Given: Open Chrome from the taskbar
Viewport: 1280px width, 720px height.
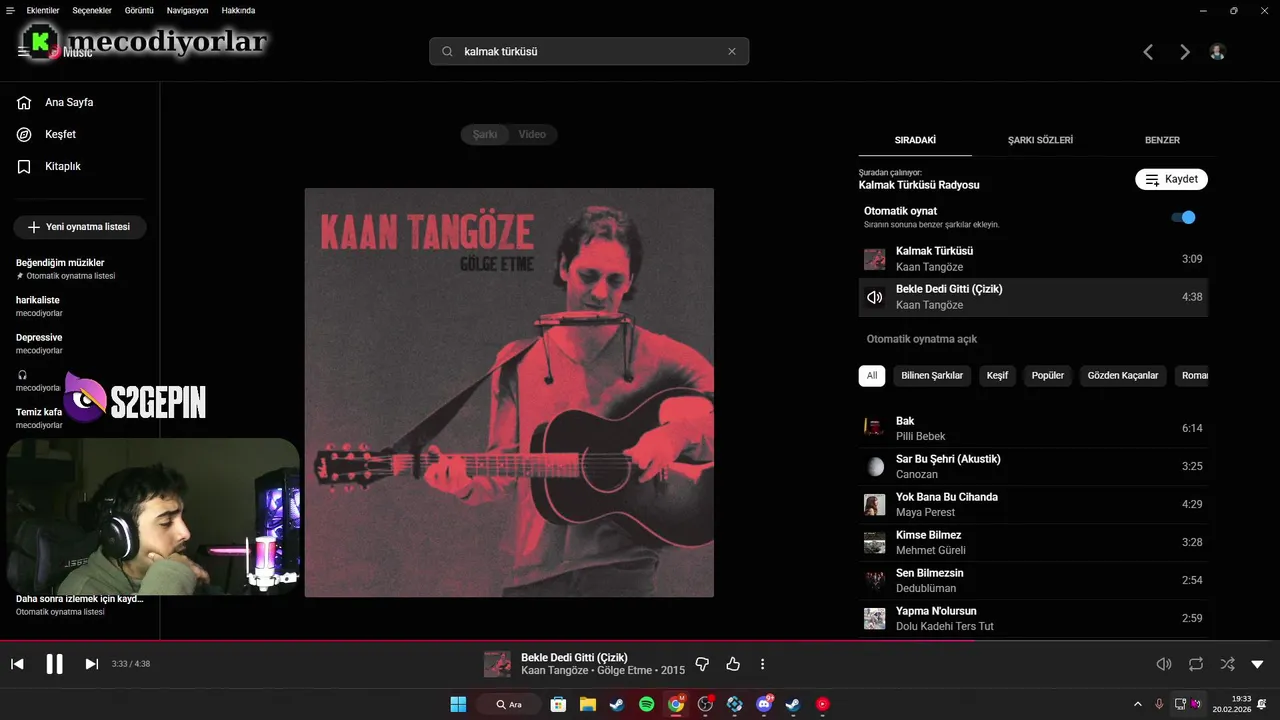Looking at the screenshot, I should [x=676, y=704].
